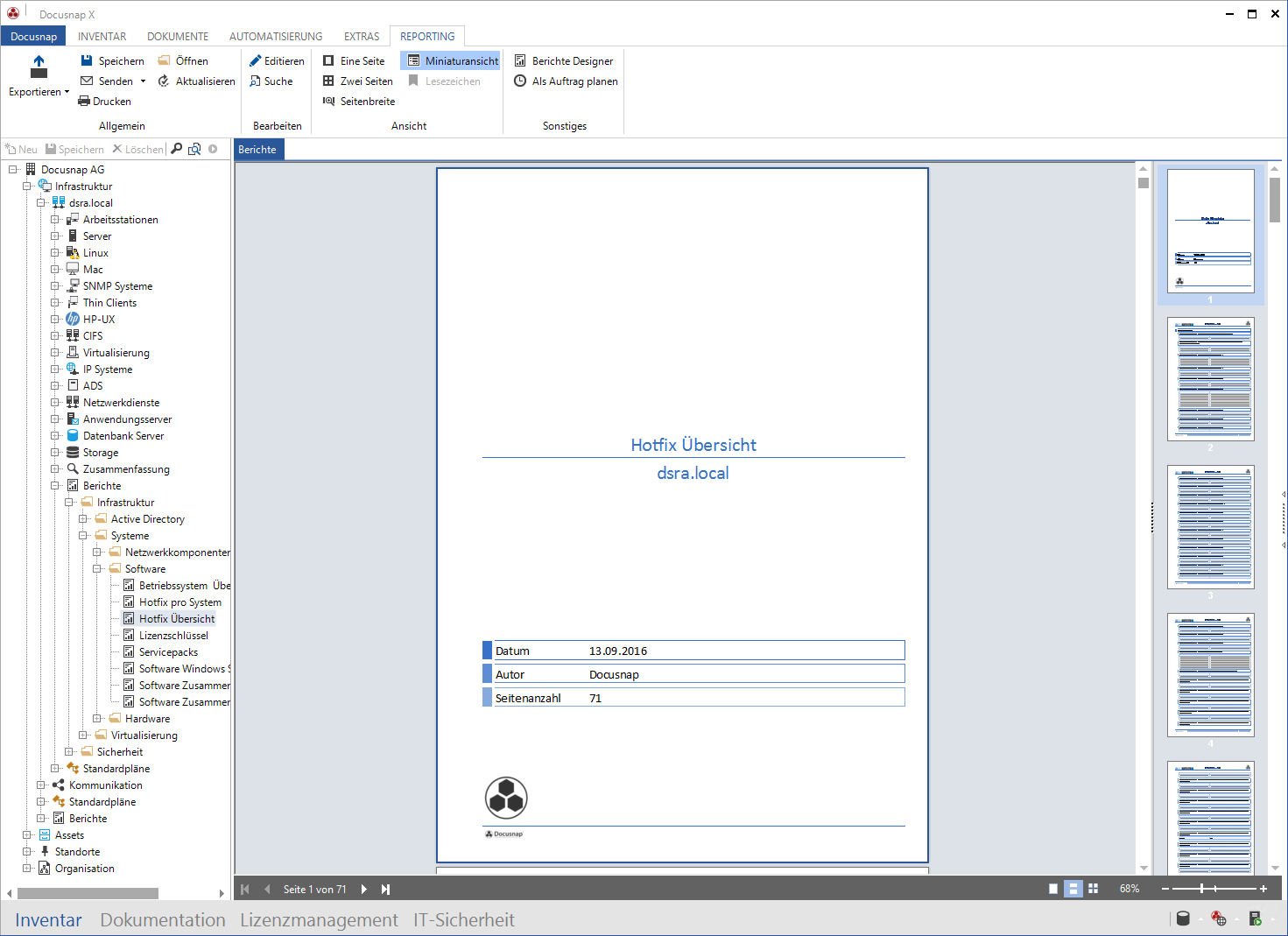Open the Lizenzmanagement module

click(x=319, y=919)
